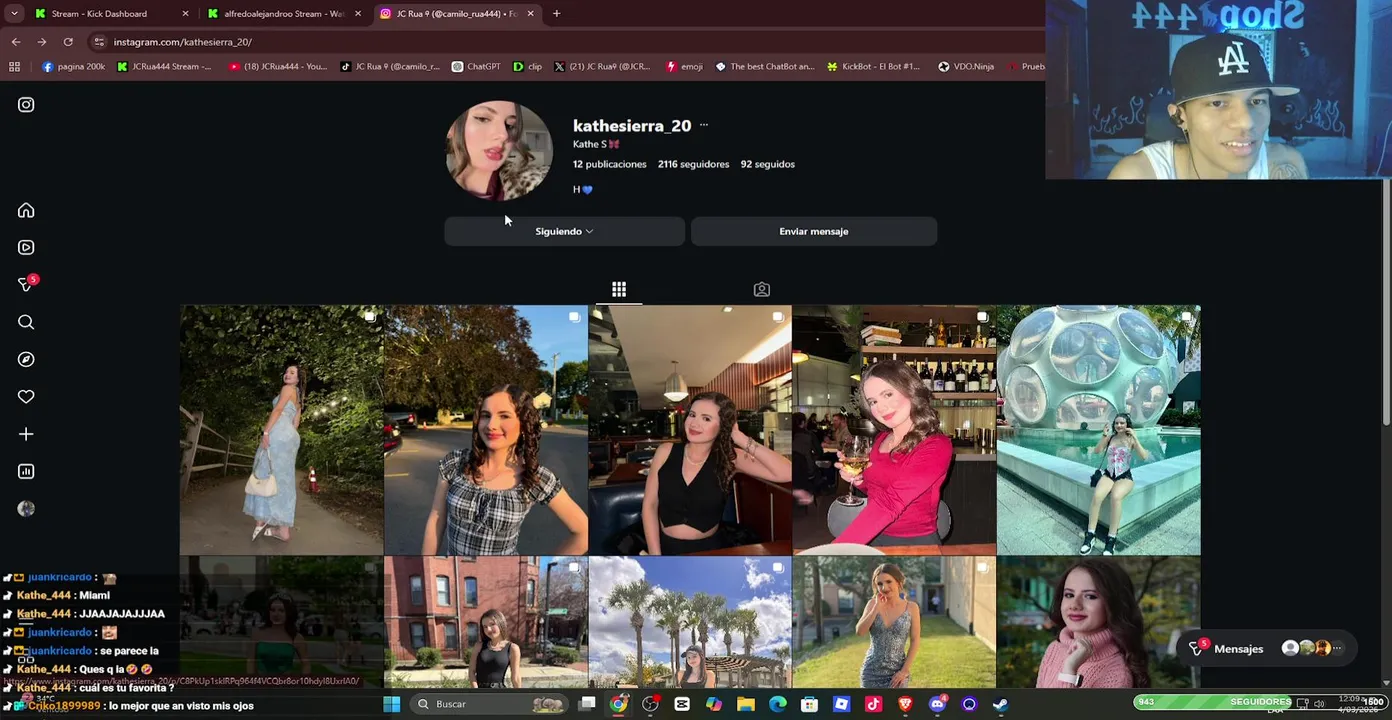Viewport: 1392px width, 720px height.
Task: Open Messages icon with notification badge
Action: tap(27, 285)
